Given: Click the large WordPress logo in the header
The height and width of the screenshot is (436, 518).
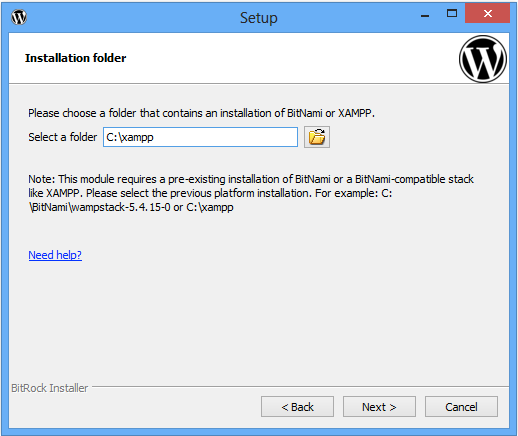Looking at the screenshot, I should pyautogui.click(x=483, y=59).
